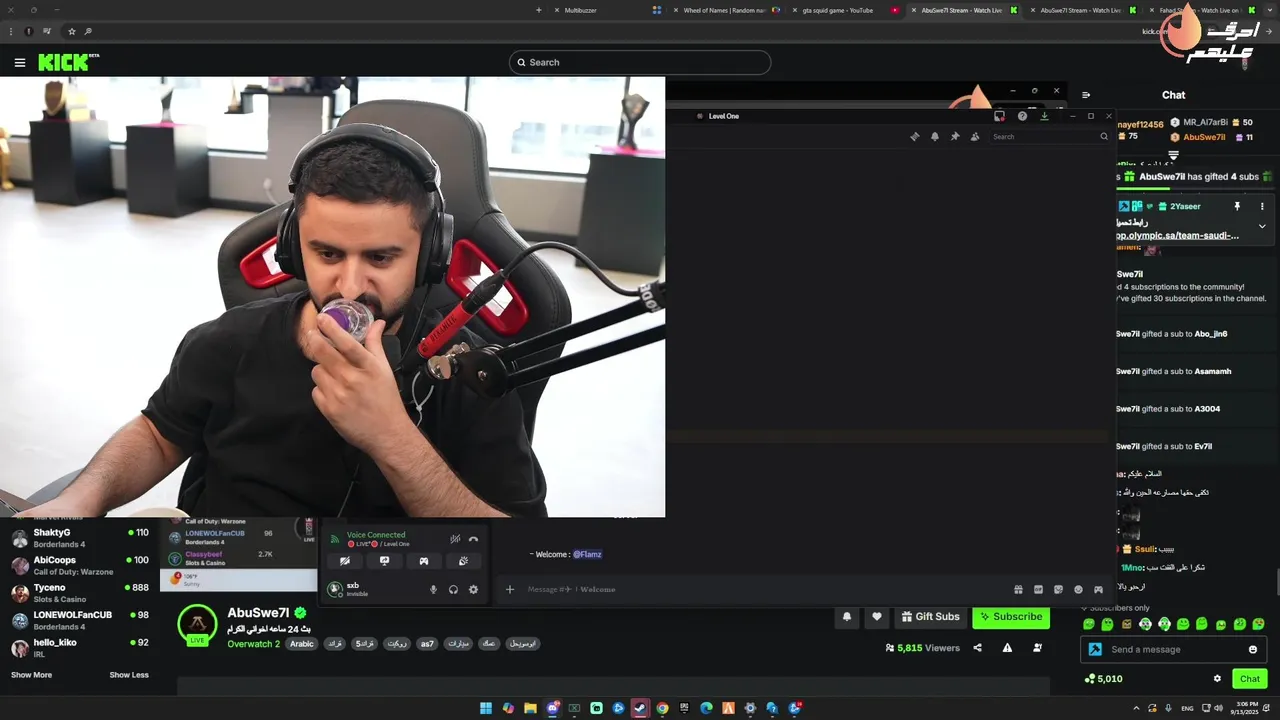Open AbuSwe7l channel avatar
This screenshot has width=1280, height=720.
click(x=197, y=624)
